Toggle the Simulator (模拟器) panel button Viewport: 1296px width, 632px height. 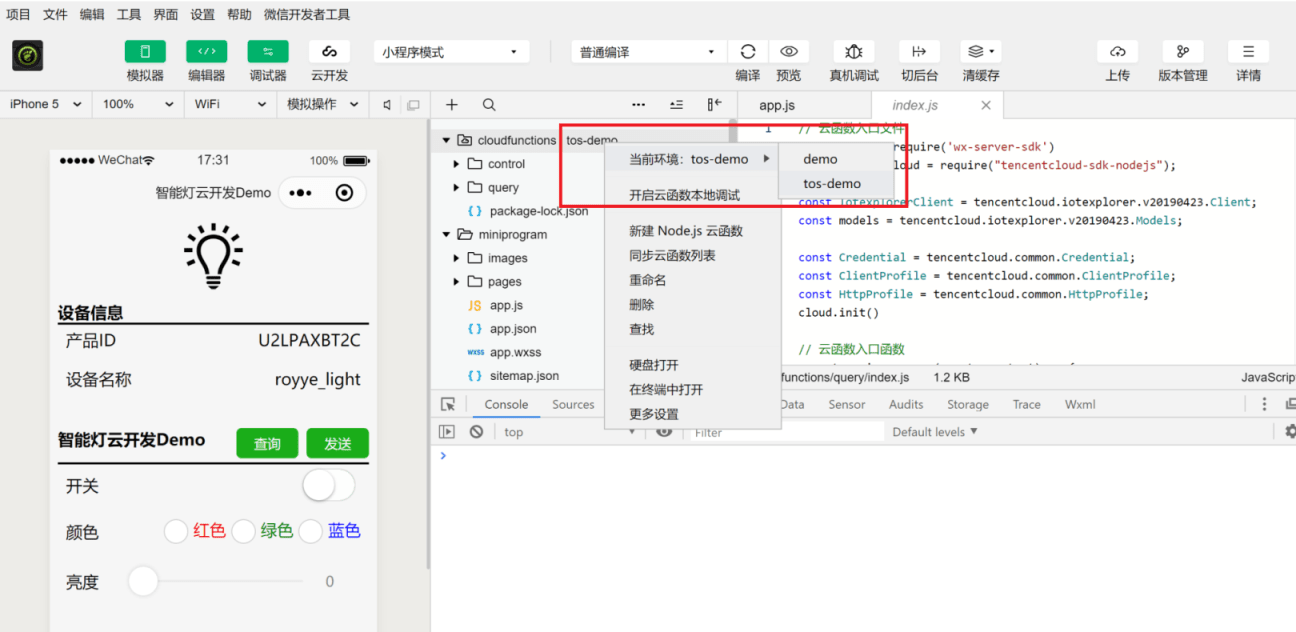click(145, 52)
